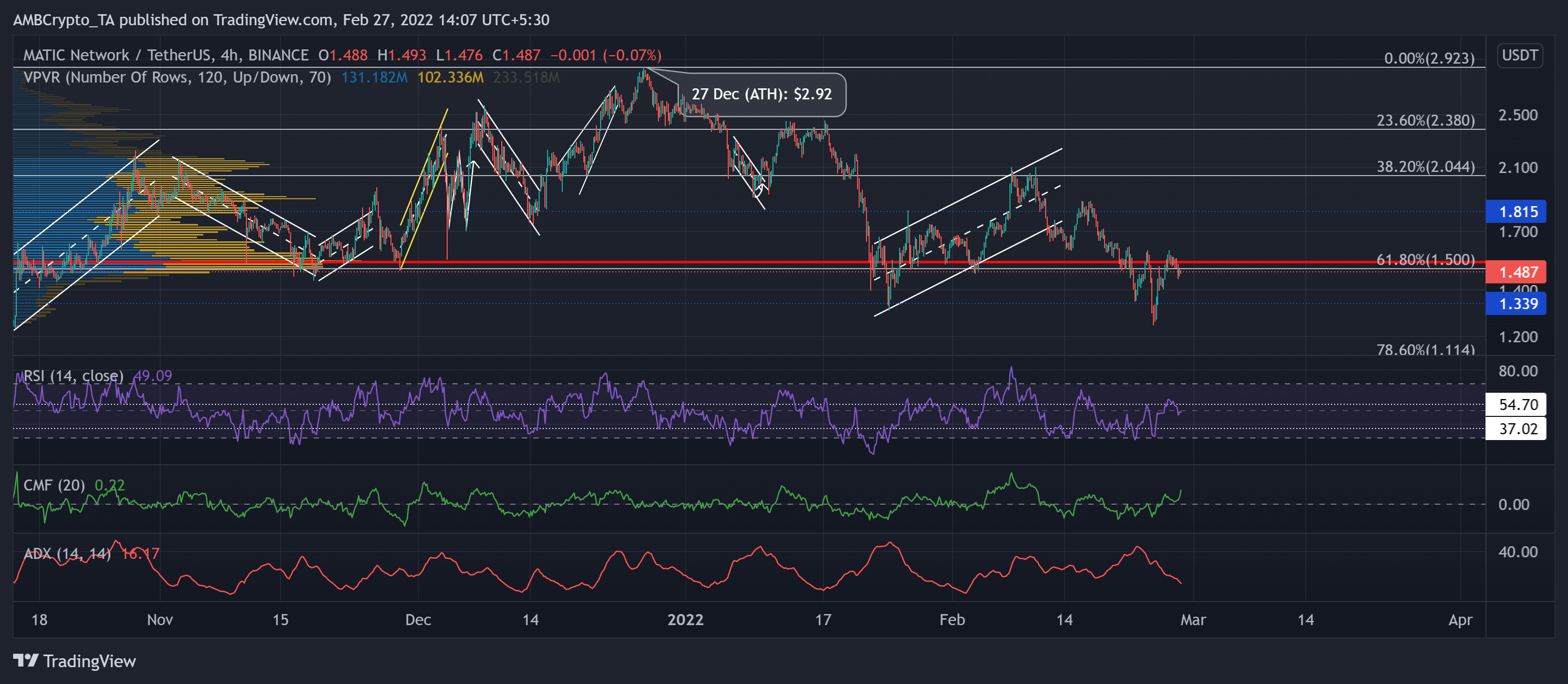This screenshot has width=1568, height=684.
Task: Click the blue 1.339 price label
Action: (1515, 304)
